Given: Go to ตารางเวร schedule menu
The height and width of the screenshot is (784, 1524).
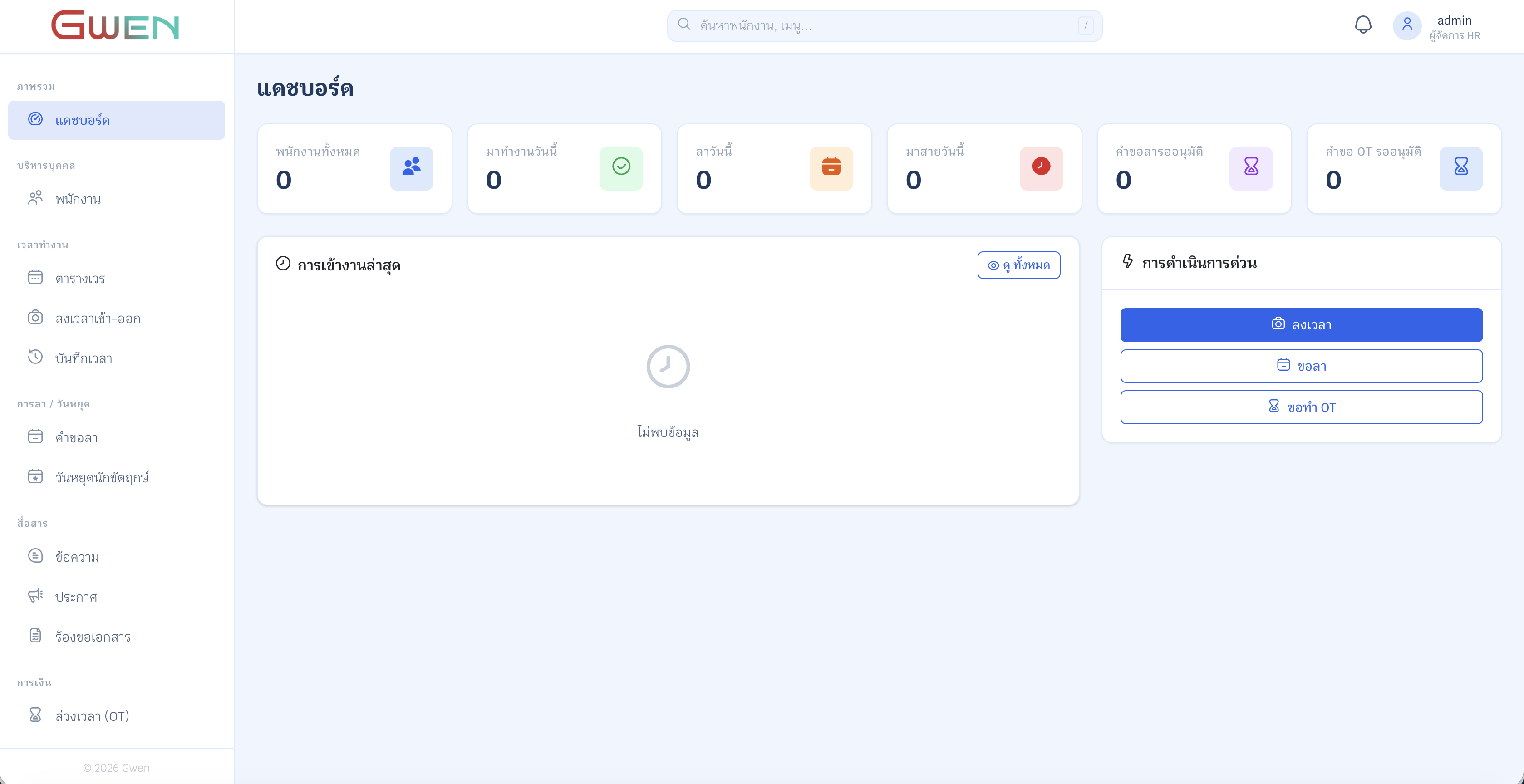Looking at the screenshot, I should [80, 279].
